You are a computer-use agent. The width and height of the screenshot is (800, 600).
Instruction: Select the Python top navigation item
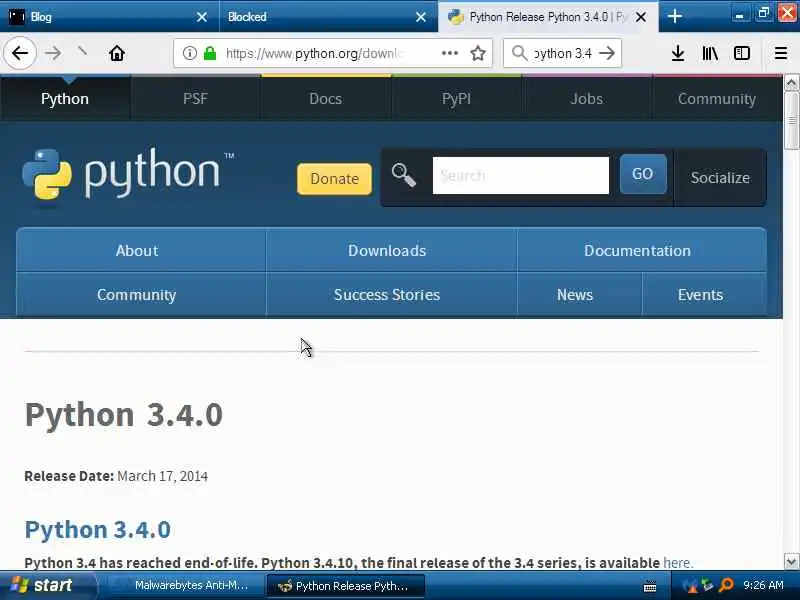(65, 98)
